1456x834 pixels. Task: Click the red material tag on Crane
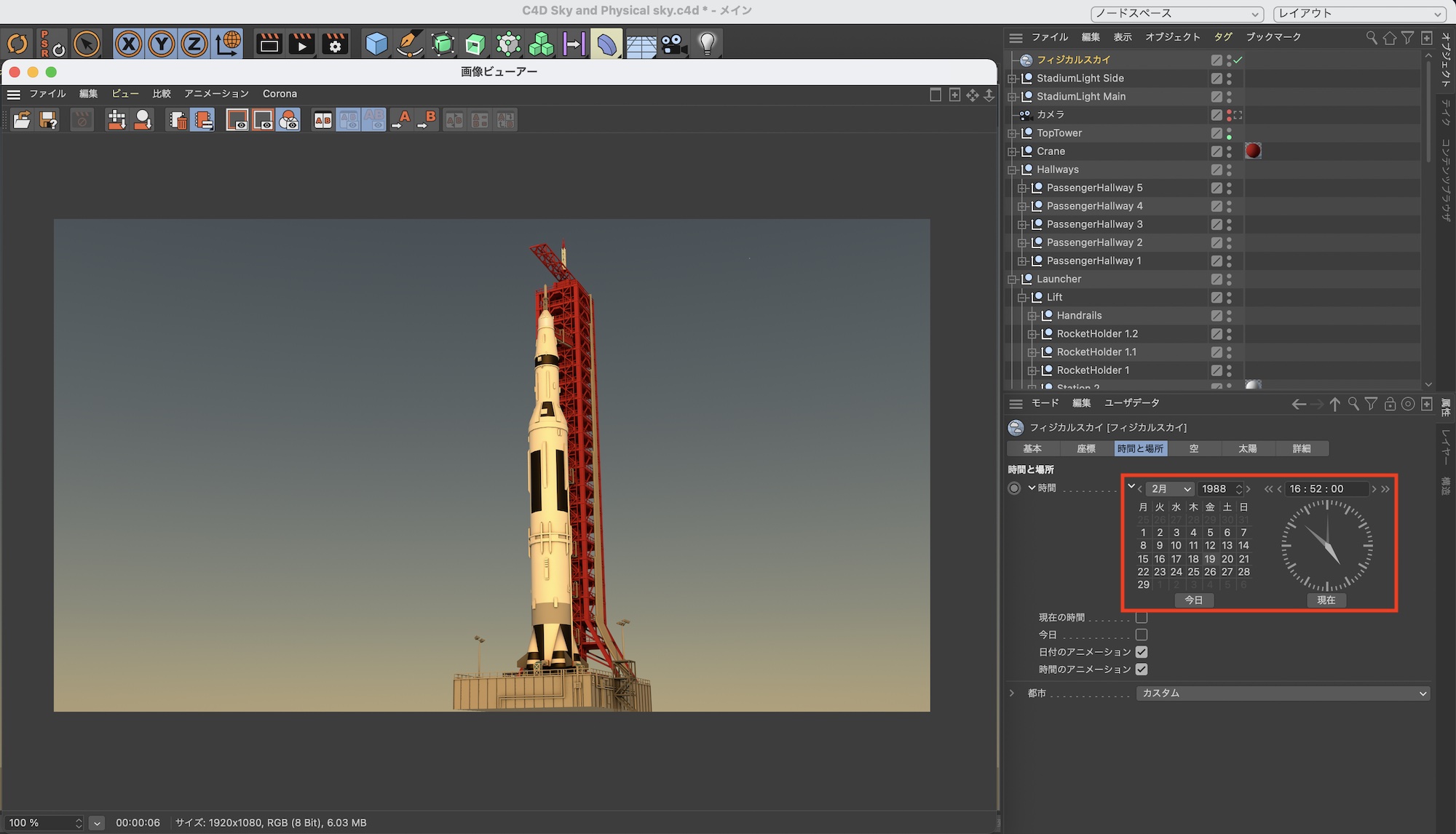pyautogui.click(x=1253, y=151)
